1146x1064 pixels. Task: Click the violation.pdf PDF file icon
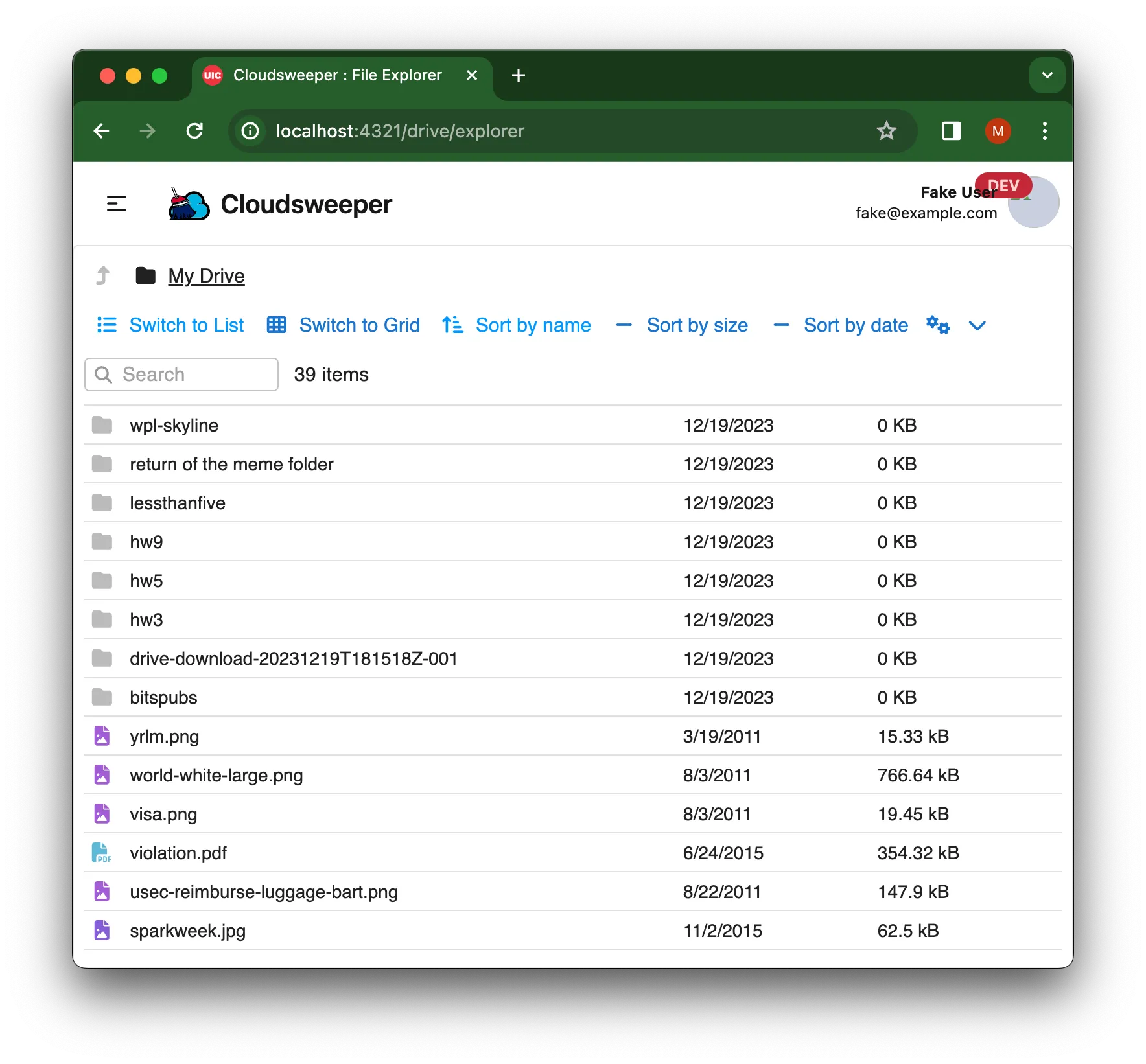point(102,853)
